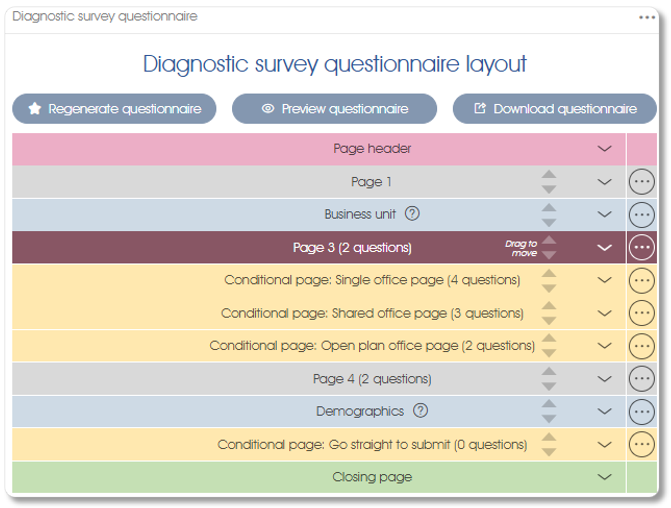Move Shared office page up with up arrow

(549, 306)
